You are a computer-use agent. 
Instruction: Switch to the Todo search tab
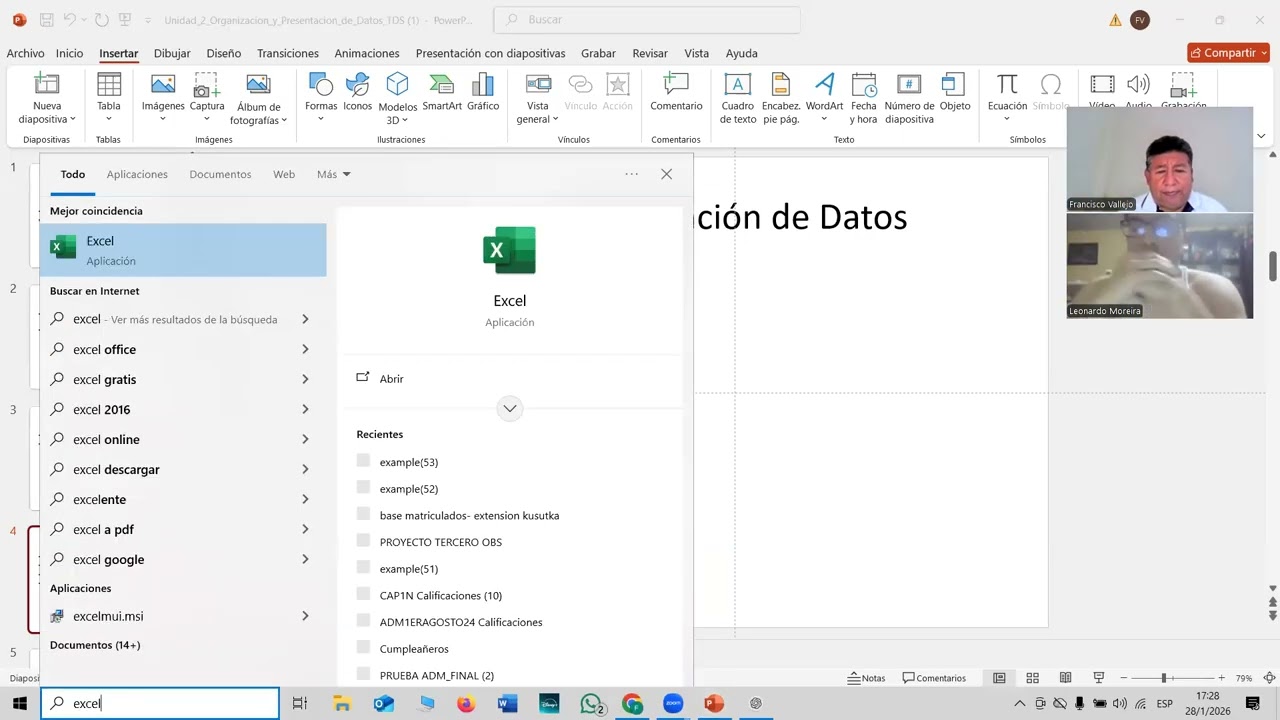(x=73, y=174)
